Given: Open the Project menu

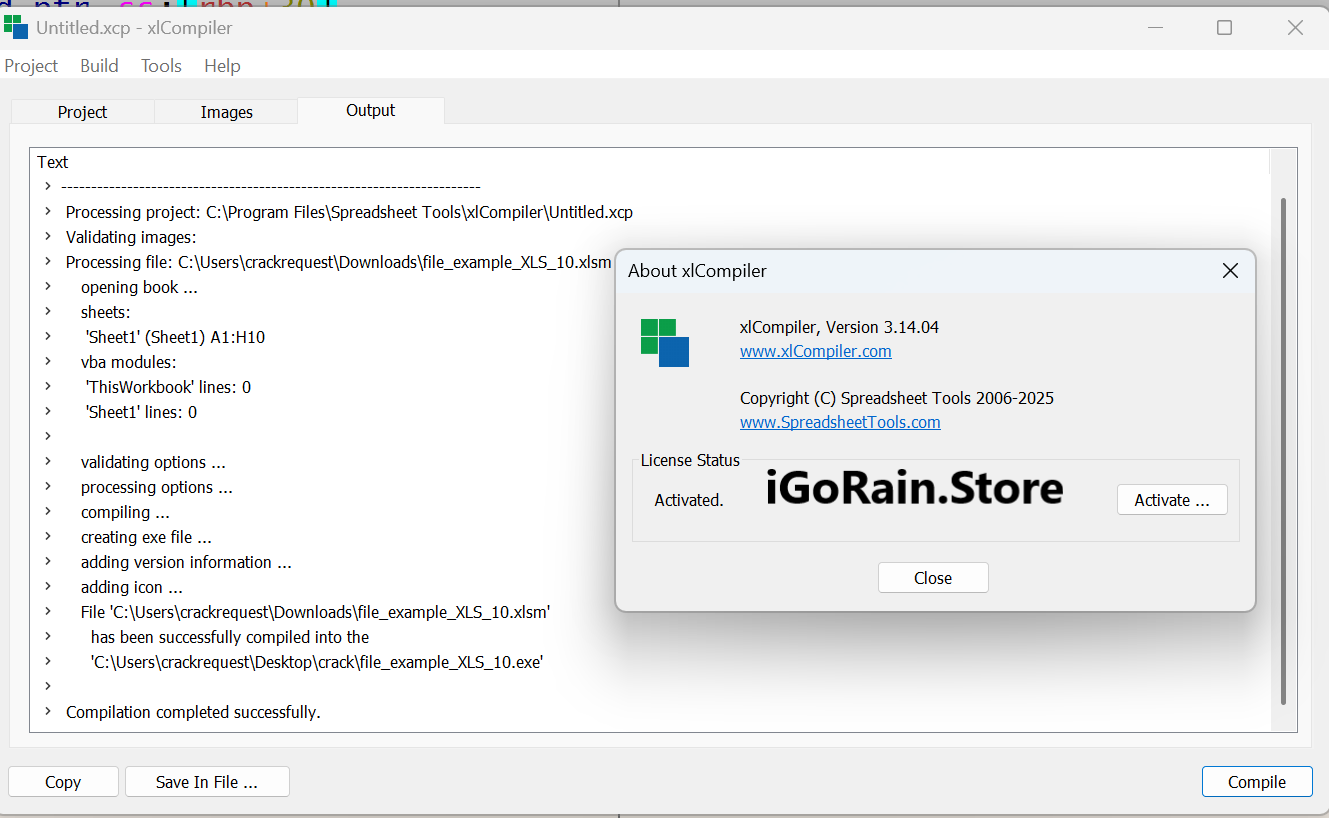Looking at the screenshot, I should click(32, 66).
